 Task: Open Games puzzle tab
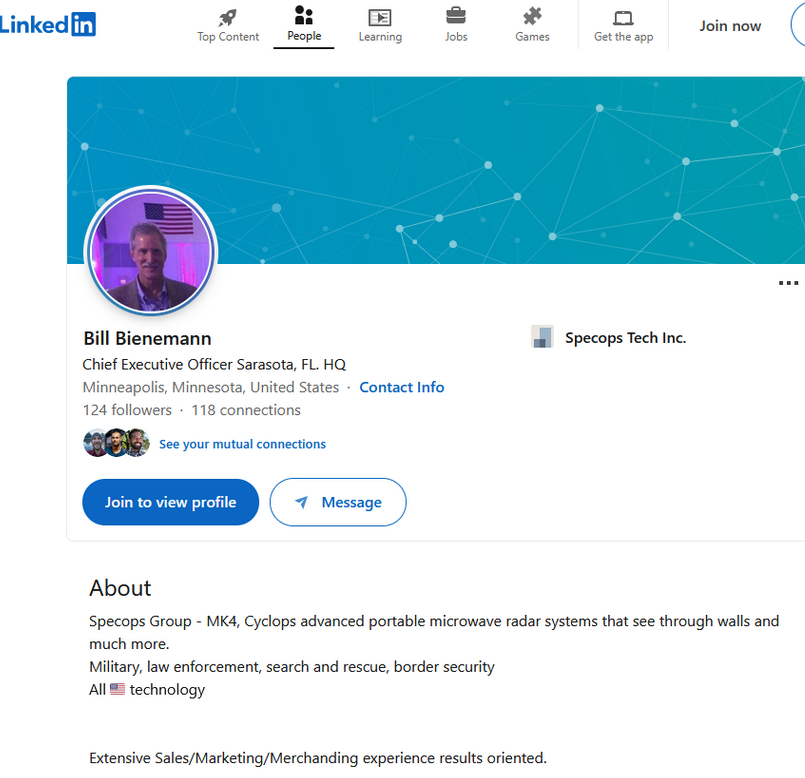(x=532, y=25)
